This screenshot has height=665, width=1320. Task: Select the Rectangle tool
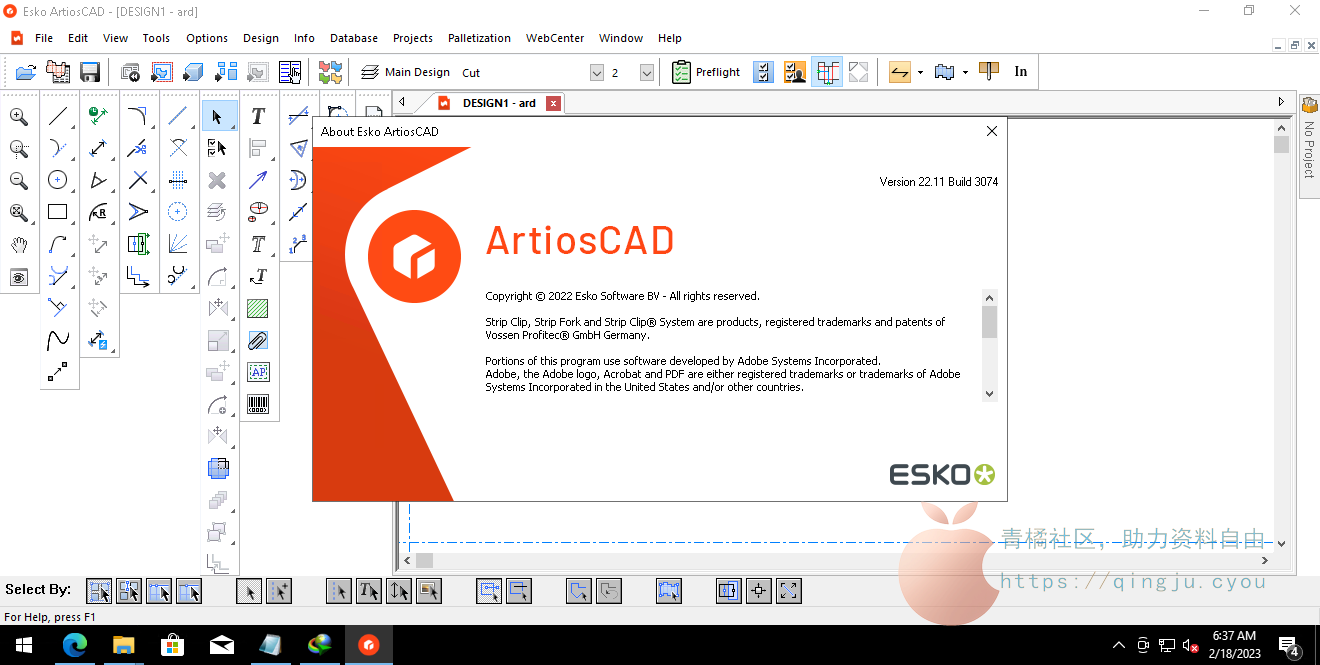(x=58, y=212)
